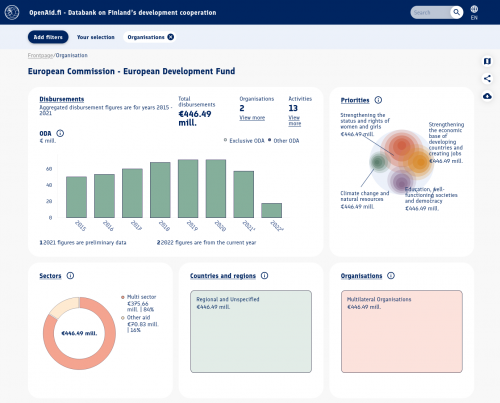This screenshot has width=500, height=403.
Task: Open the Organisations card heading link
Action: pyautogui.click(x=361, y=276)
